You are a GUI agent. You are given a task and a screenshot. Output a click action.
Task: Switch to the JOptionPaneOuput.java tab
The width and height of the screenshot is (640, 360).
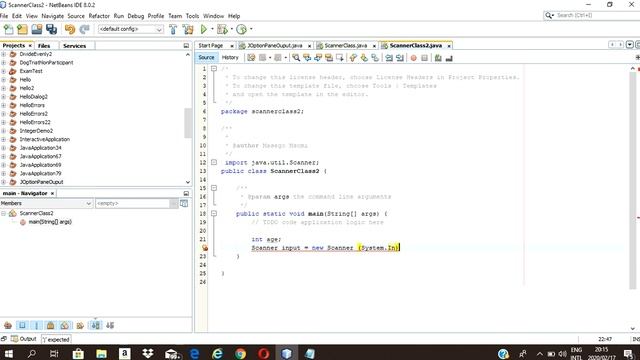coord(275,46)
